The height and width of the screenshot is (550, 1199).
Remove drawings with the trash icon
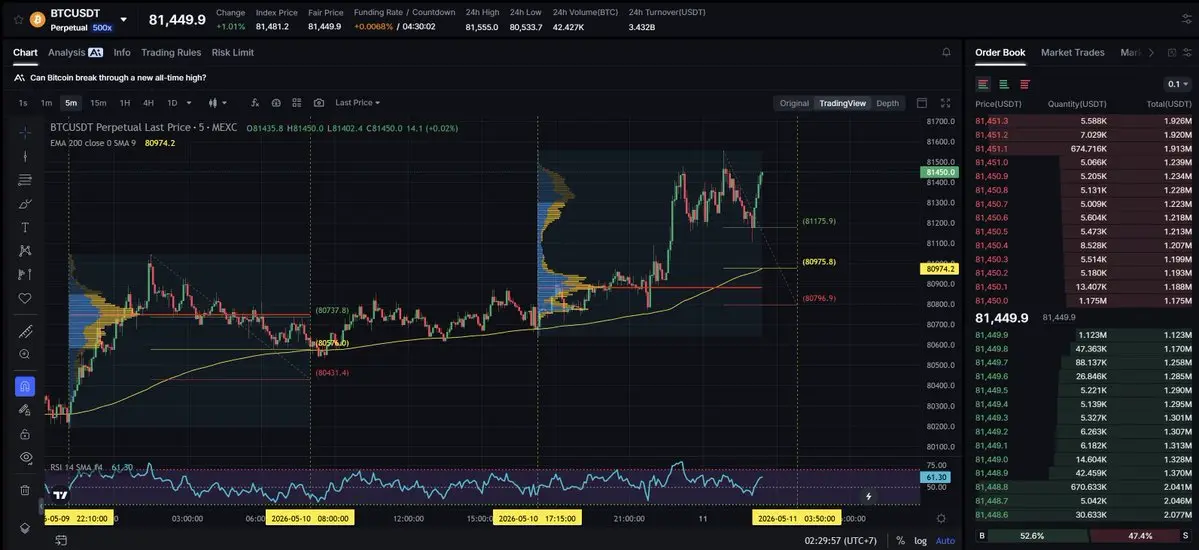(x=25, y=490)
